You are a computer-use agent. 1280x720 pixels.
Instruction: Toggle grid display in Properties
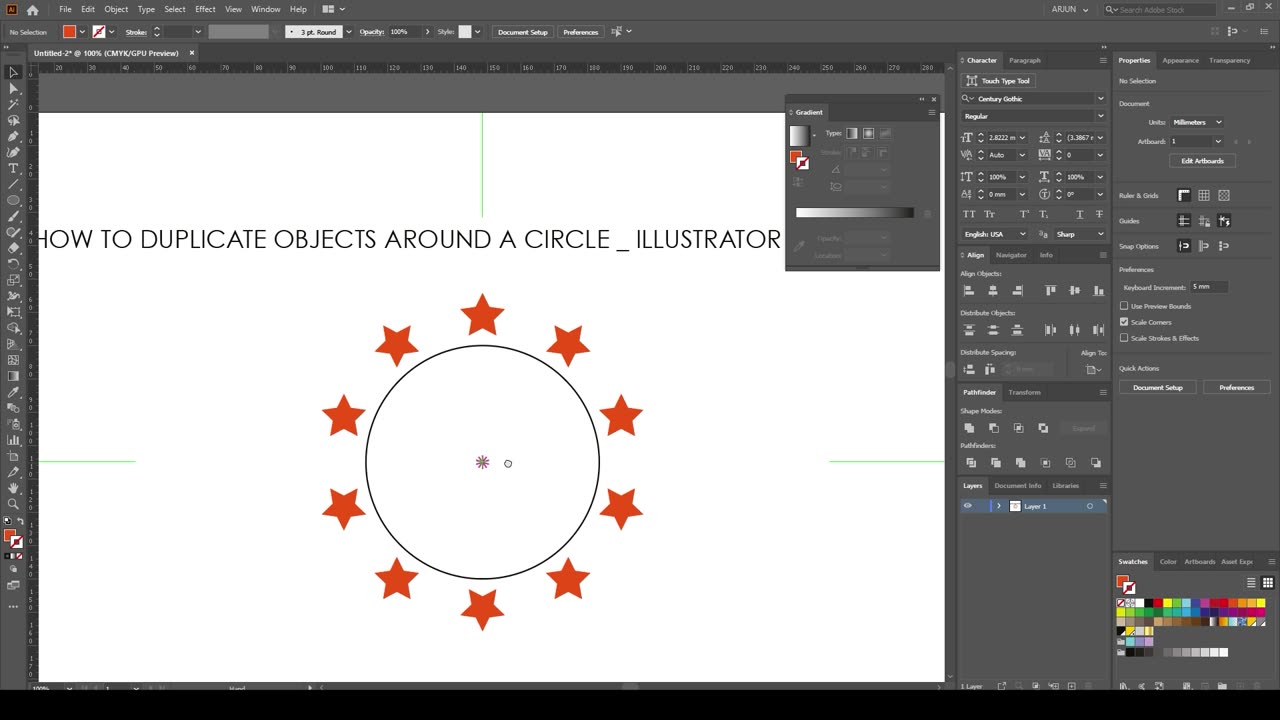1204,196
